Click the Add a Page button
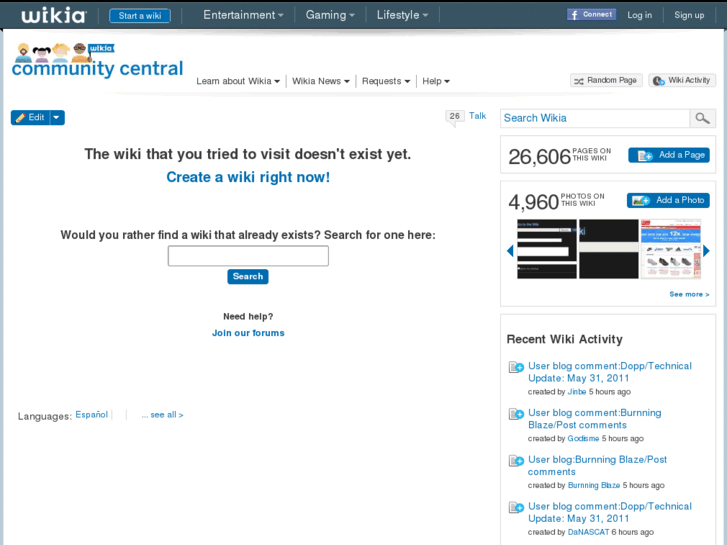727x545 pixels. click(669, 155)
